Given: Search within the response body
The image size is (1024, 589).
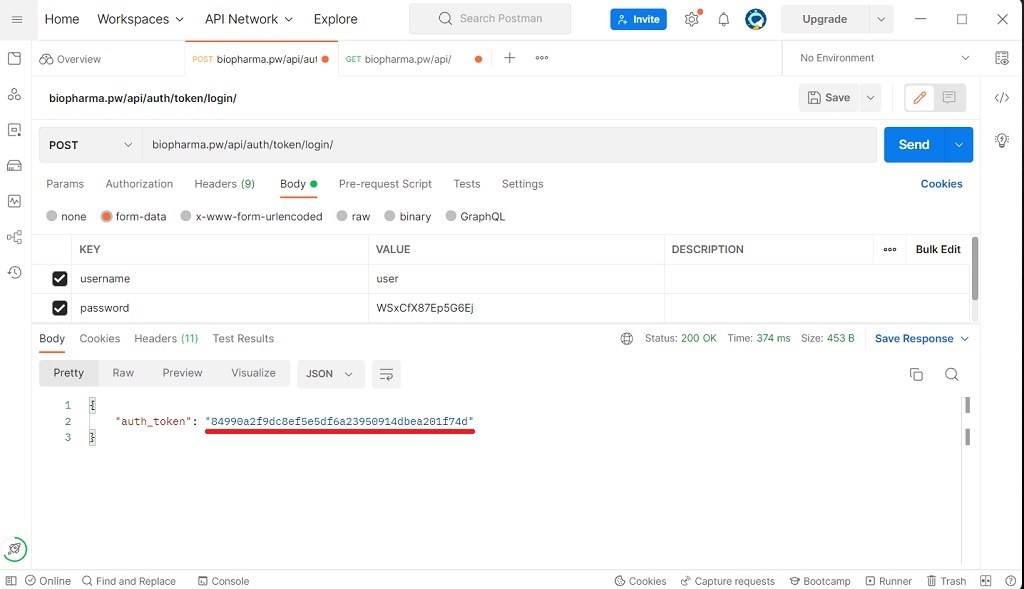Looking at the screenshot, I should click(x=952, y=374).
